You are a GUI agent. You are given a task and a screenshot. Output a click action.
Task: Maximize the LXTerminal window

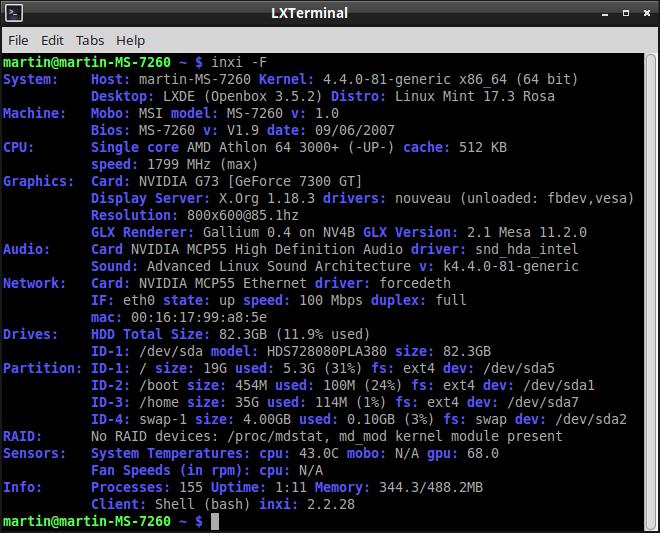(626, 12)
